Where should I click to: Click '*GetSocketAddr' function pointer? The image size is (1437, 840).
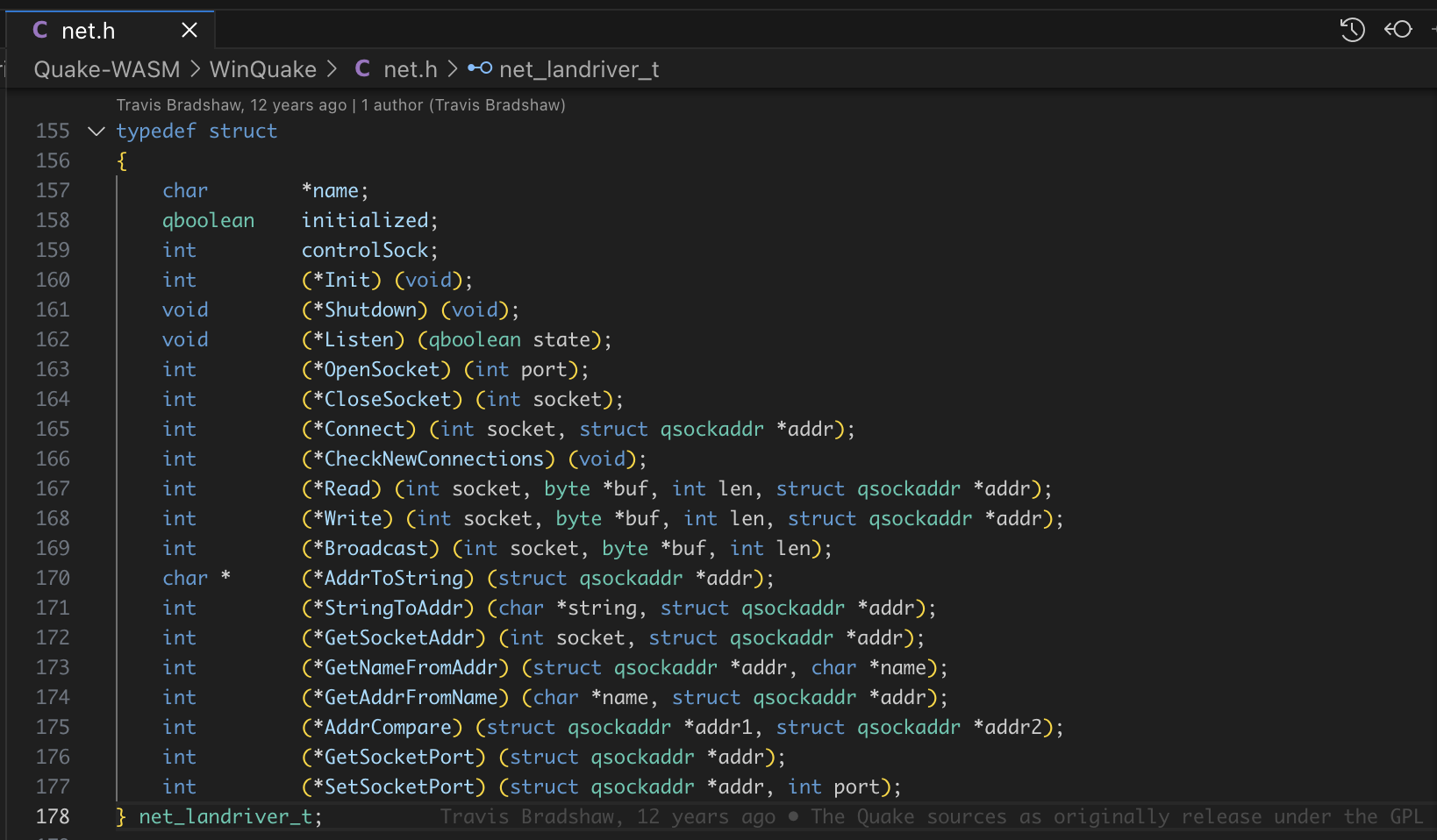pyautogui.click(x=394, y=638)
